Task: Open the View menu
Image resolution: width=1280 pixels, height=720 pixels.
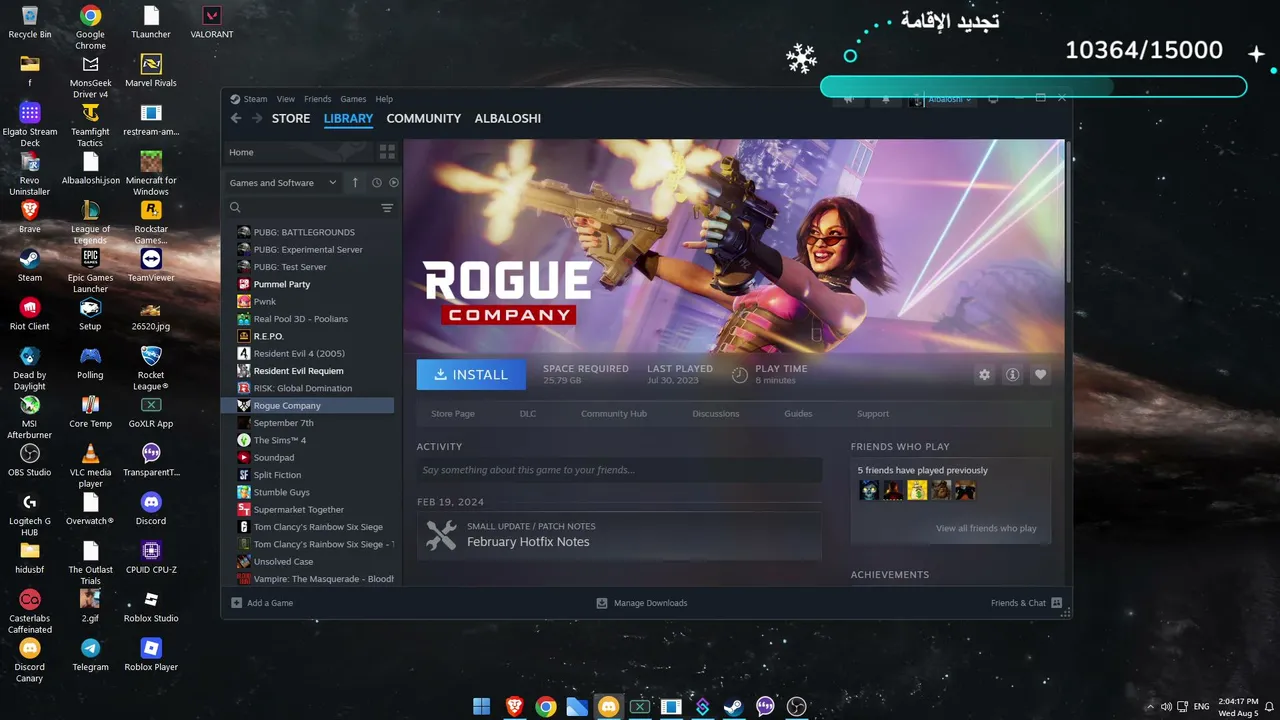Action: pos(286,99)
